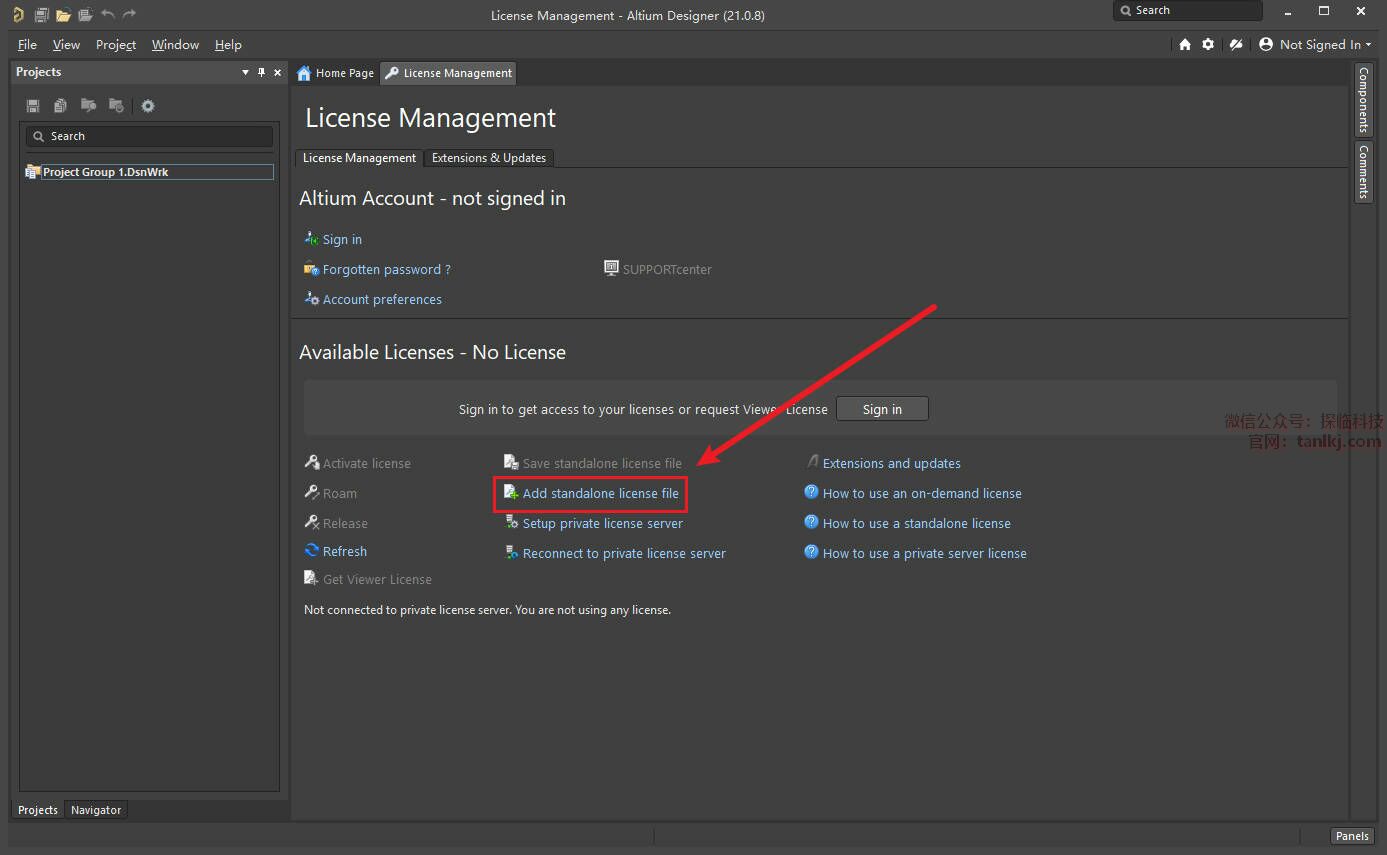Click the Sign in link under Altium Account
Screen dimensions: 1387x855
[x=342, y=240]
